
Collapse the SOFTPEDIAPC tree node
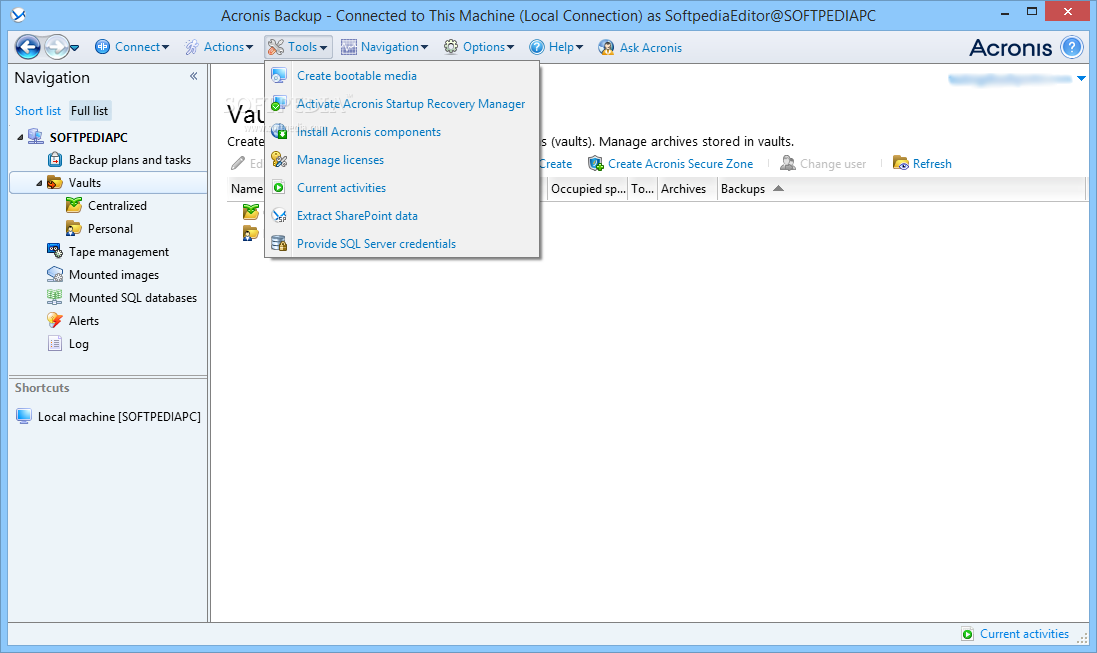pyautogui.click(x=20, y=137)
